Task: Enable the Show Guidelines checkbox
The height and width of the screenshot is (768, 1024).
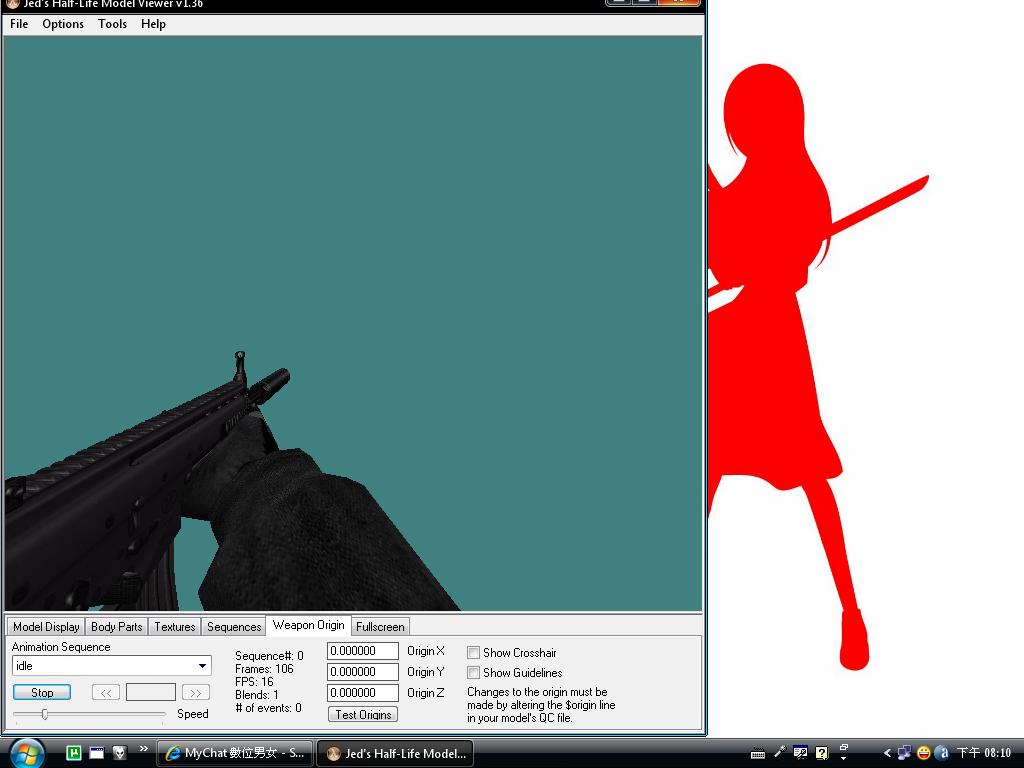Action: click(473, 673)
